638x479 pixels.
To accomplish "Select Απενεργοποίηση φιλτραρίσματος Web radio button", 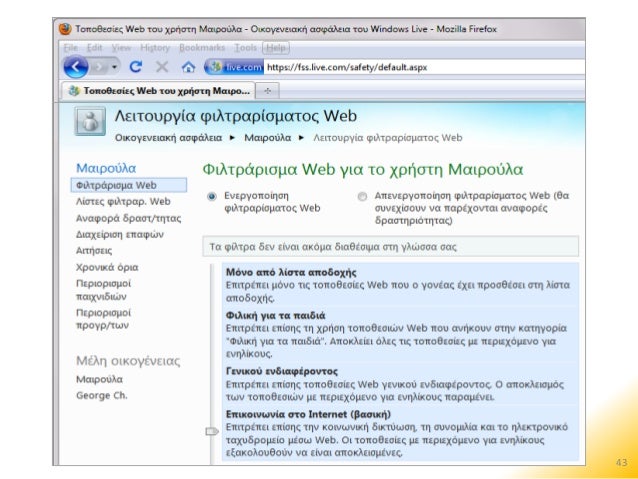I will click(362, 197).
